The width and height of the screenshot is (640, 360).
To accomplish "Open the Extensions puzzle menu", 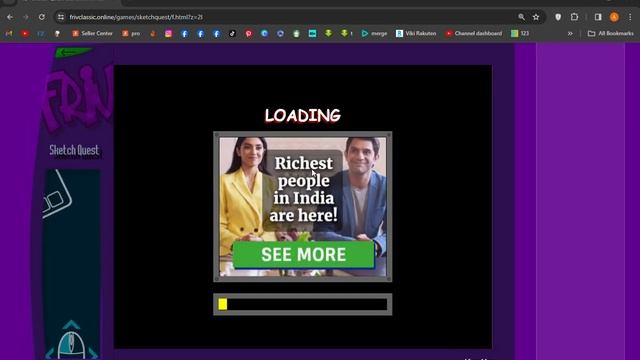I will 574,17.
